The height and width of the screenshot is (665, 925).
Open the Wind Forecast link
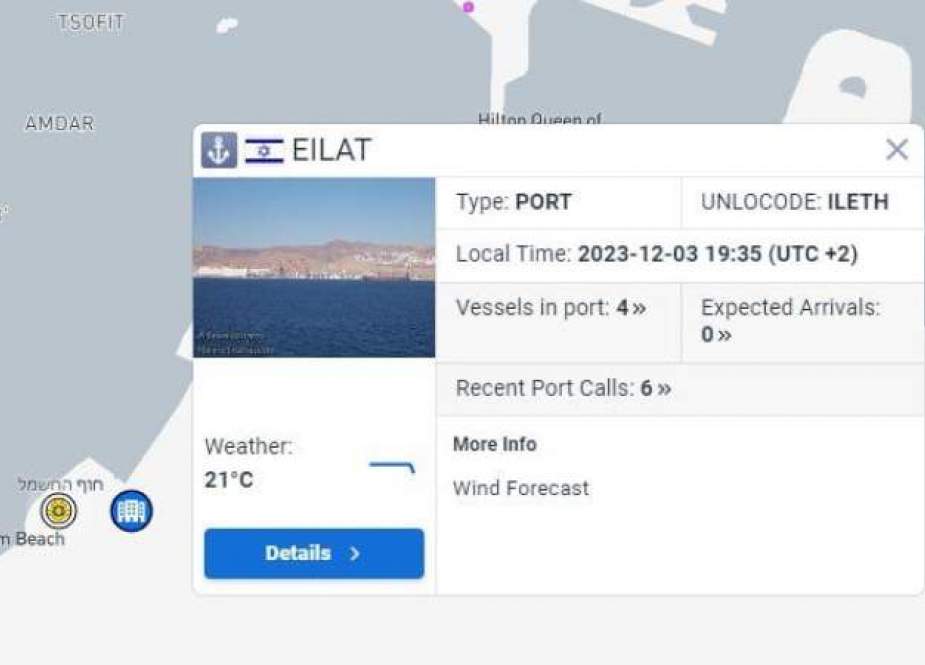(521, 488)
